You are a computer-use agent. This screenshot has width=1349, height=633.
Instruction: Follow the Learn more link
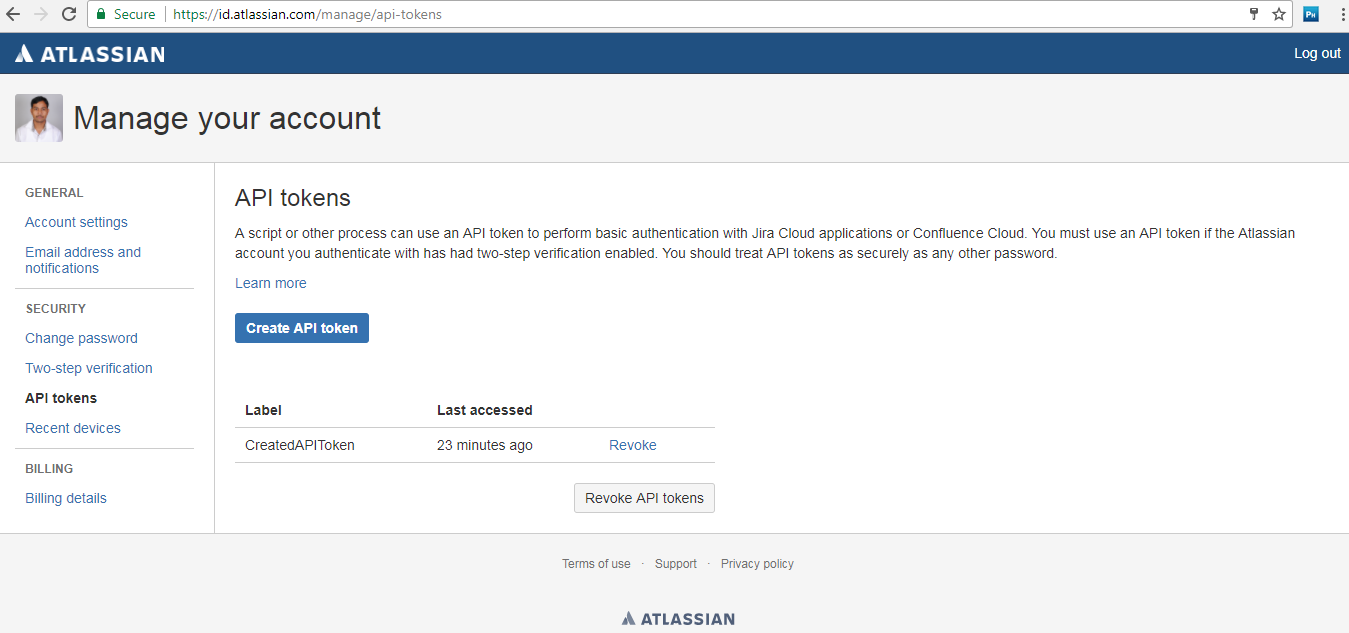[x=271, y=283]
